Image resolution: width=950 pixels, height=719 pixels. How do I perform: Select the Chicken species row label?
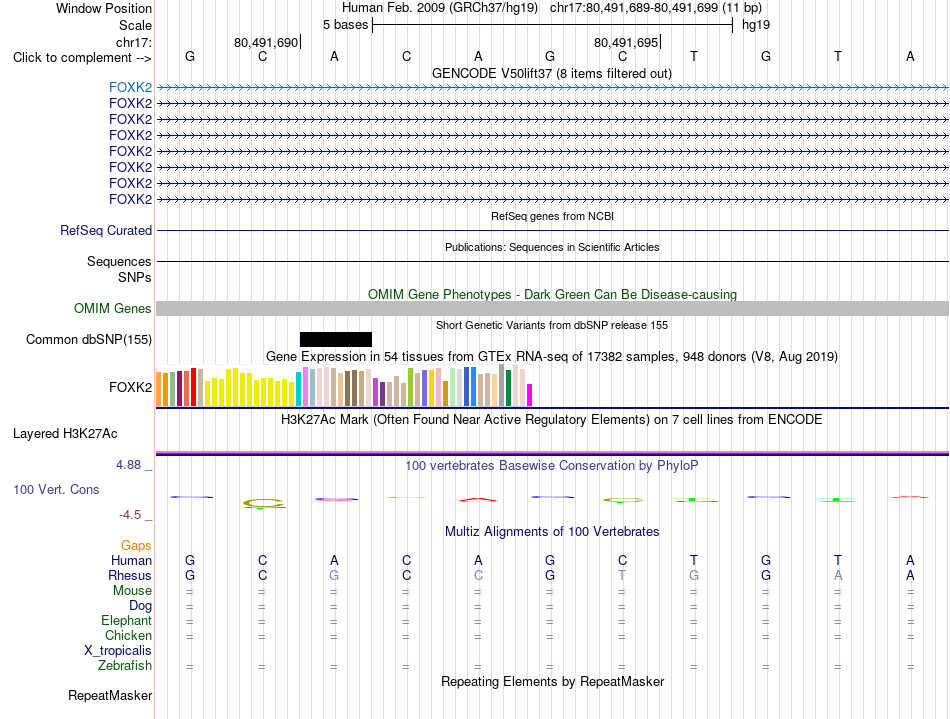[x=128, y=635]
